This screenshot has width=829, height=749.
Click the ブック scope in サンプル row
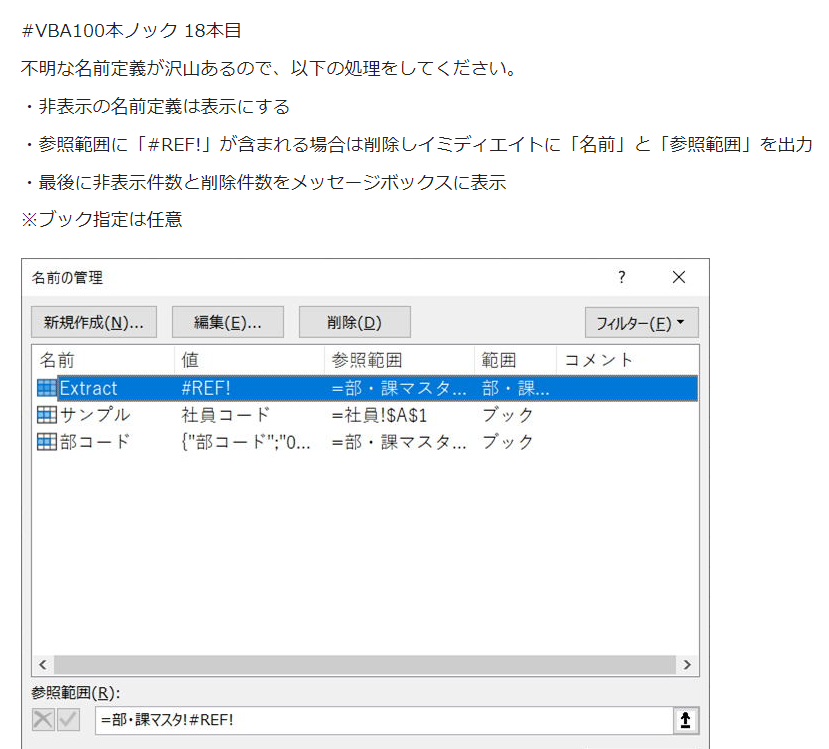point(507,415)
